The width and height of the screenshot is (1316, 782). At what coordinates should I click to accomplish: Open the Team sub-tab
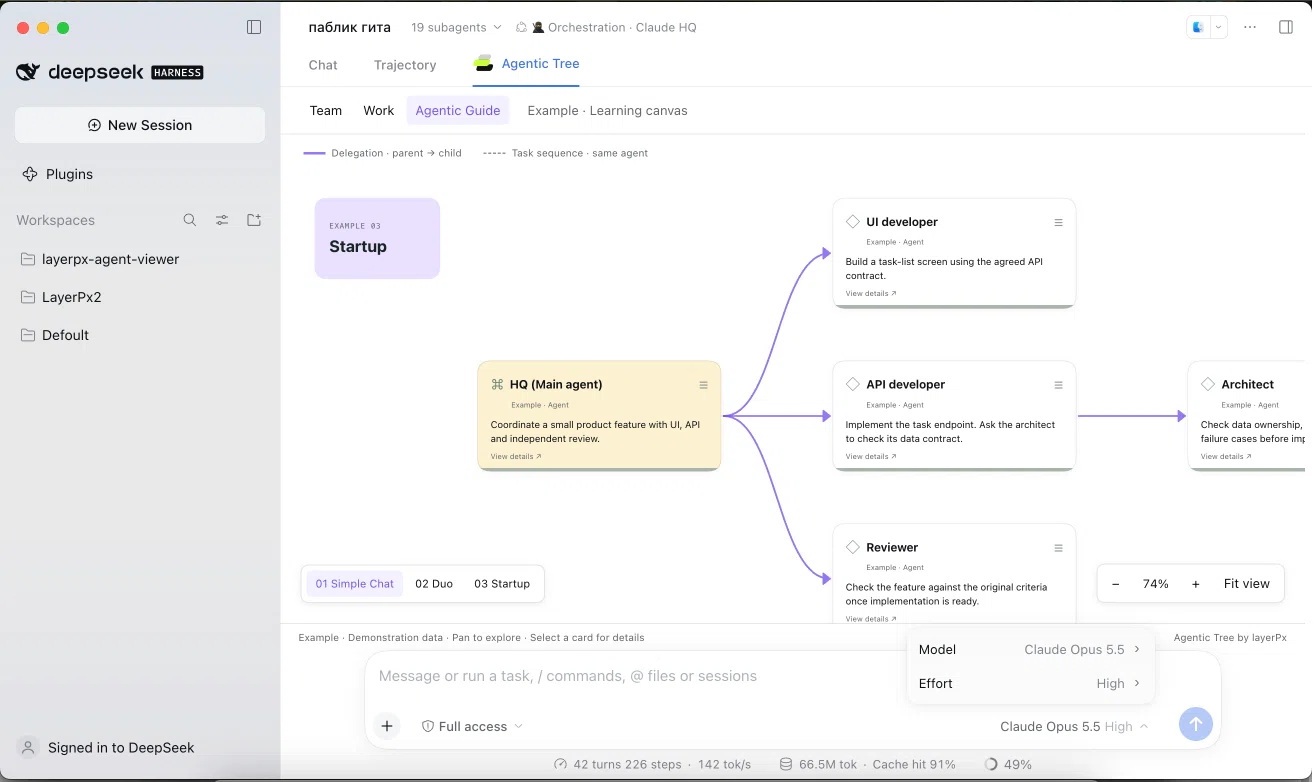[326, 111]
